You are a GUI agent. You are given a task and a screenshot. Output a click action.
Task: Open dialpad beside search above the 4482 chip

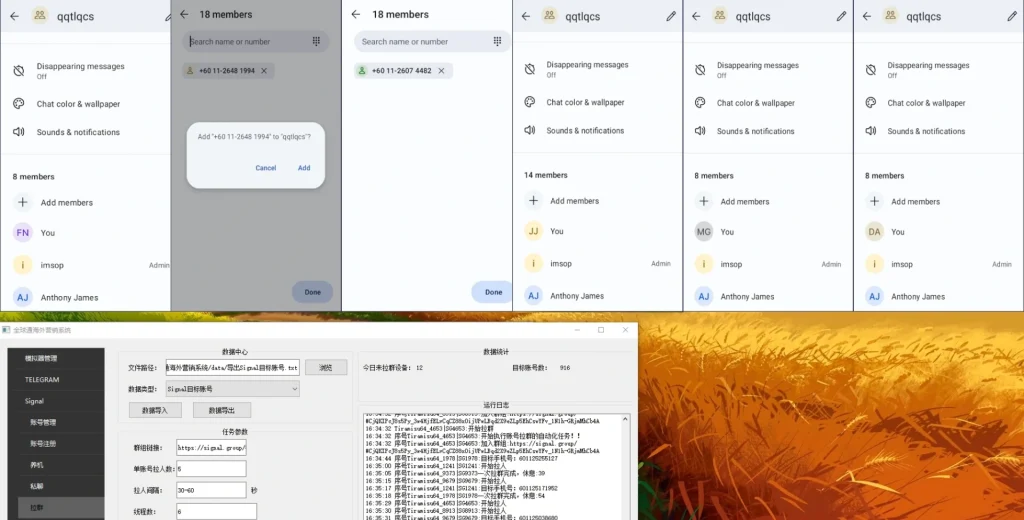497,41
